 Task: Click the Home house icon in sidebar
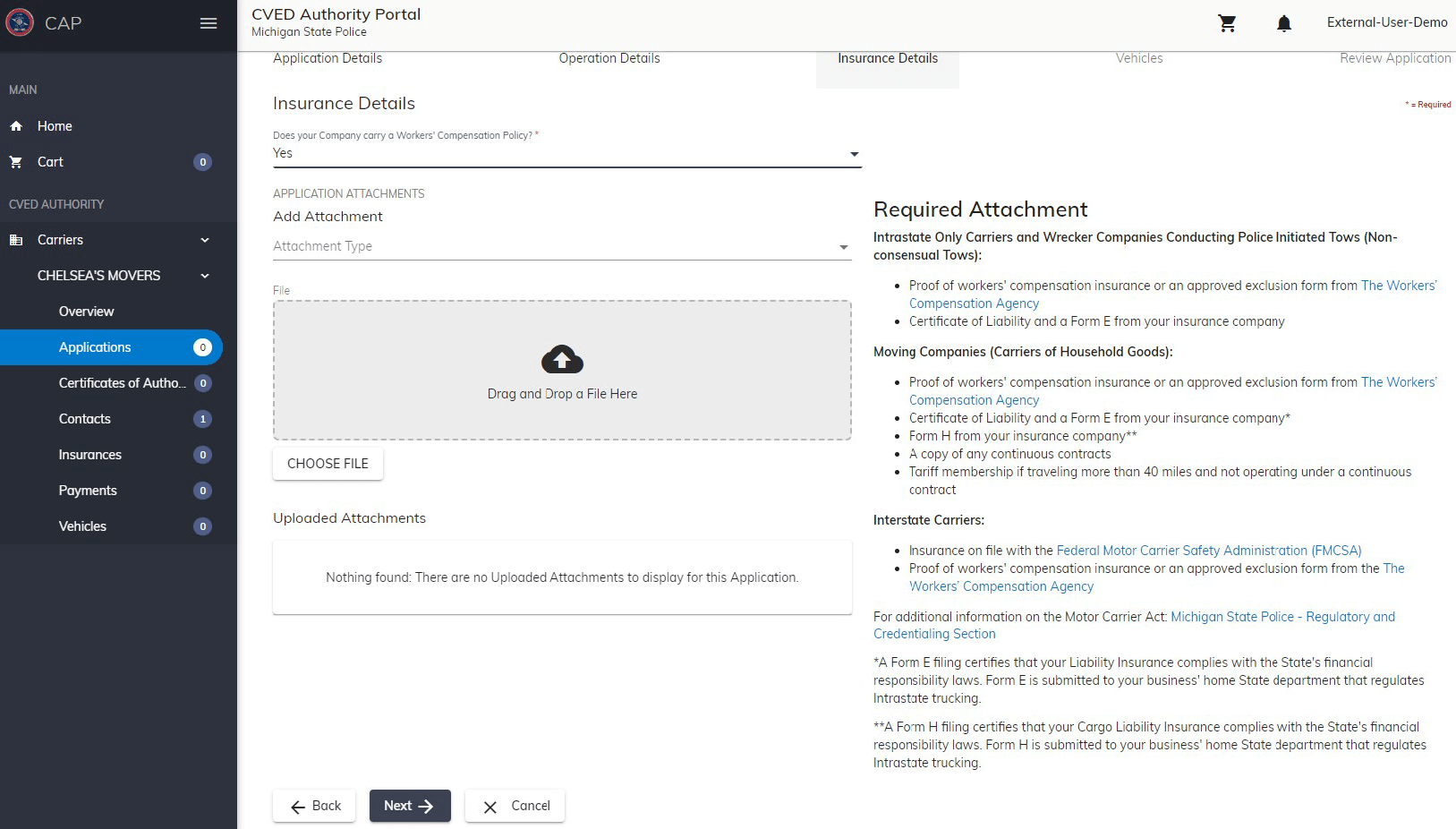click(16, 126)
